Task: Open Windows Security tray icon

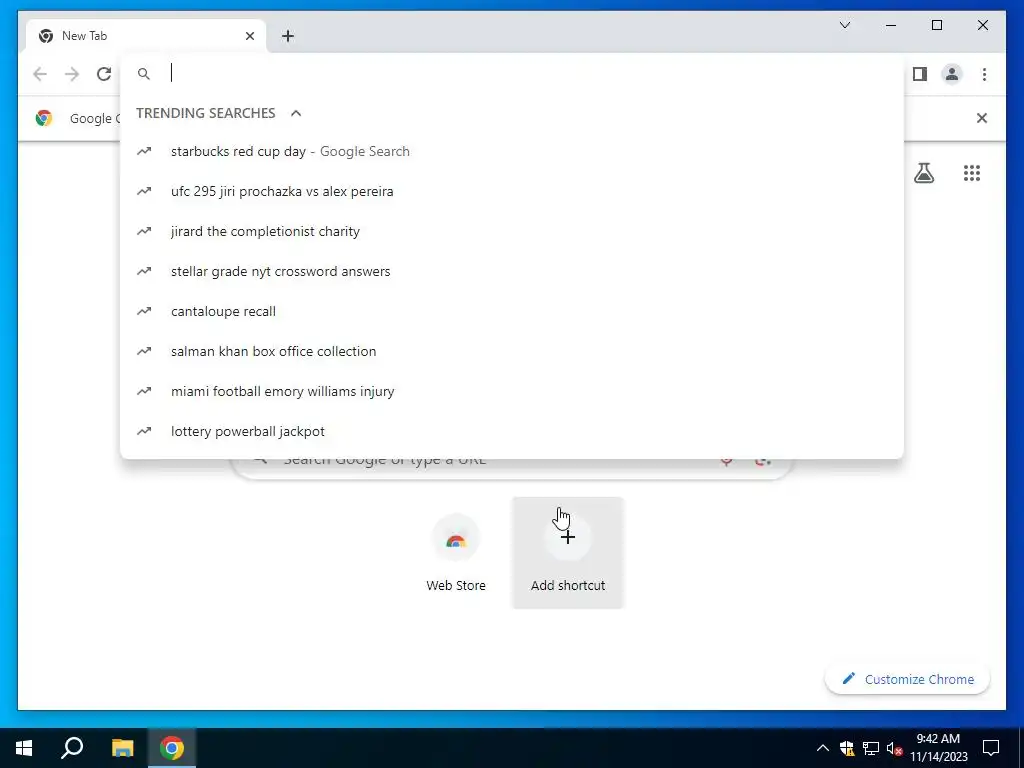Action: (847, 748)
